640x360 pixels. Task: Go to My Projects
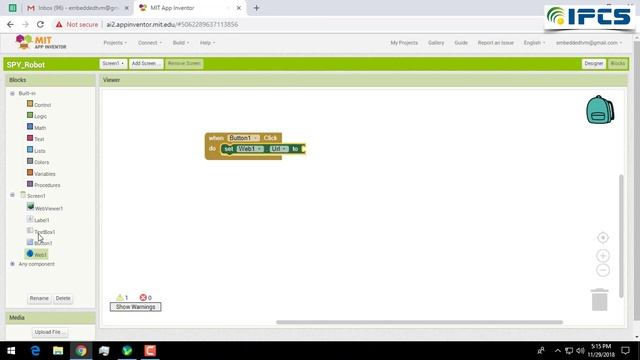click(x=404, y=42)
